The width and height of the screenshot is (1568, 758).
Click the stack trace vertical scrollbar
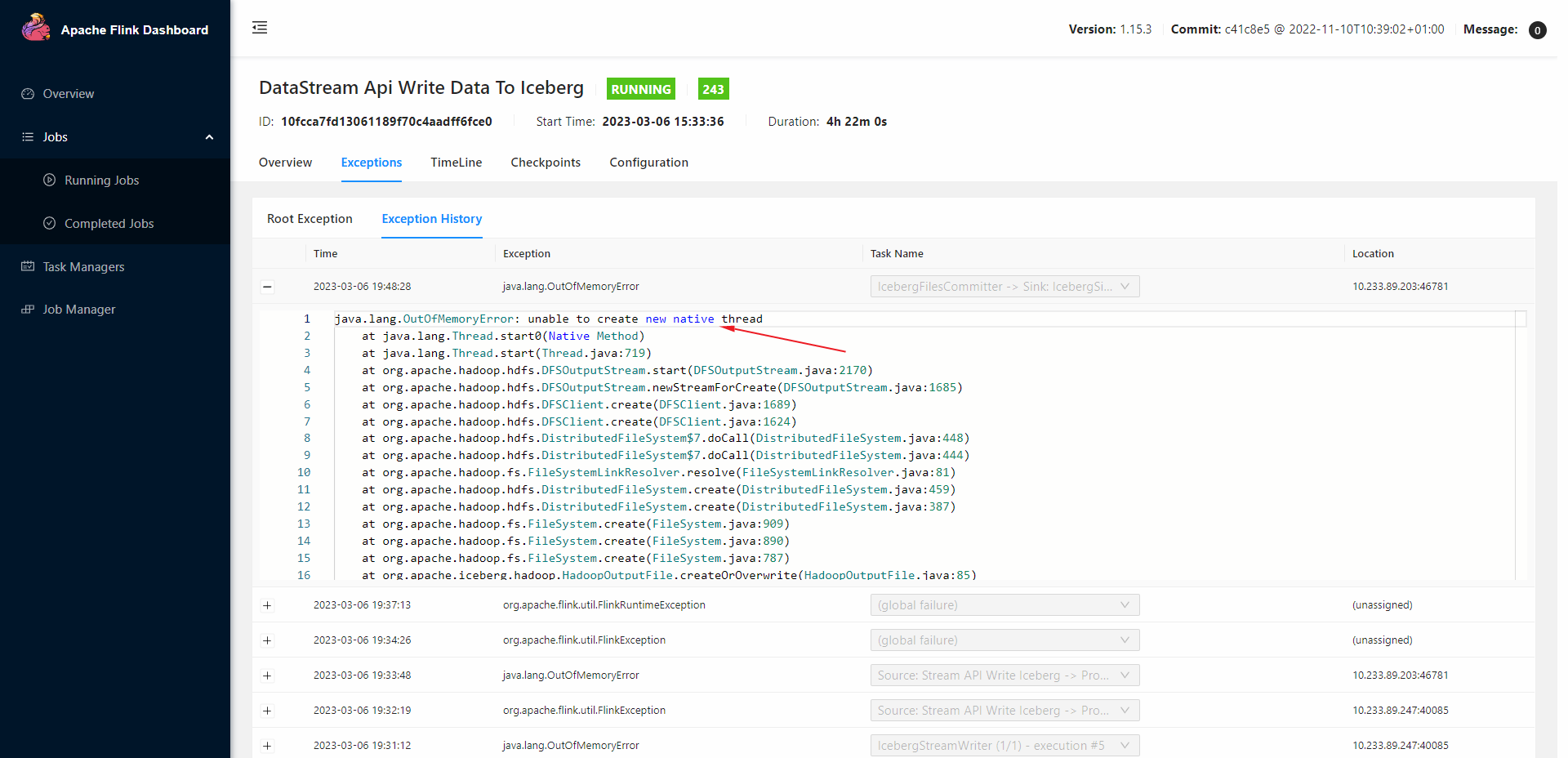1521,445
